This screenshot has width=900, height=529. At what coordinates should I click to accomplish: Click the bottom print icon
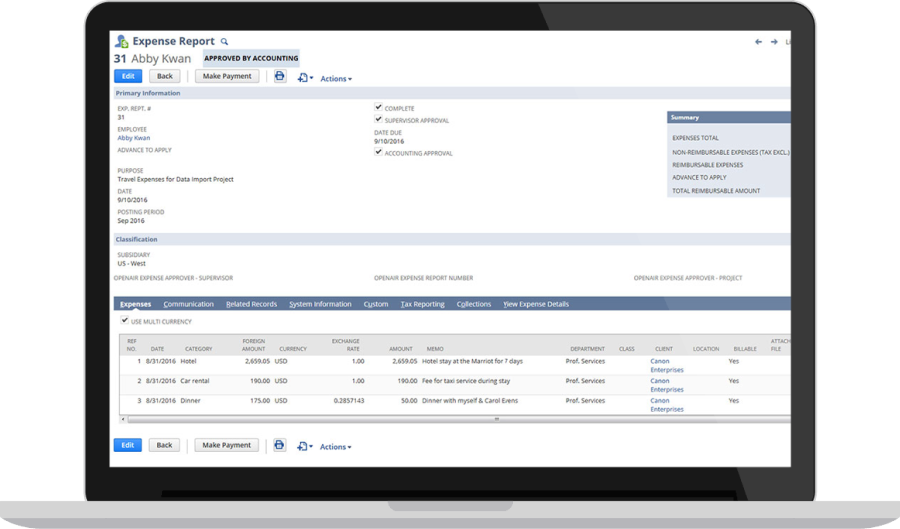(x=280, y=445)
